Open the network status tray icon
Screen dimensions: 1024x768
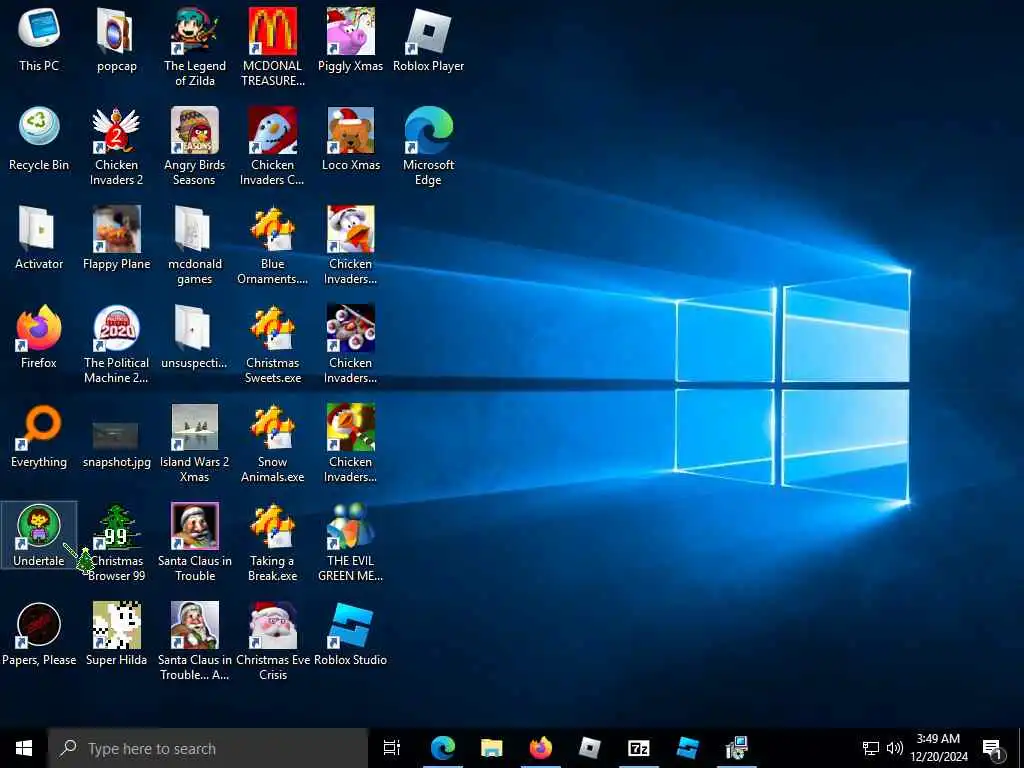[x=871, y=748]
